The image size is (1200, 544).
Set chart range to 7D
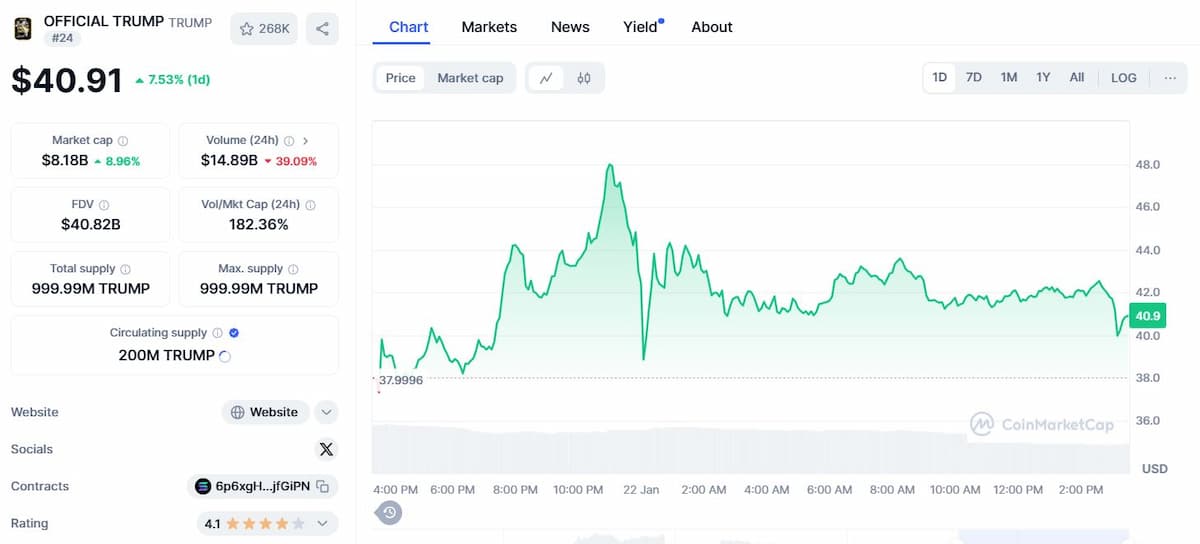click(974, 77)
